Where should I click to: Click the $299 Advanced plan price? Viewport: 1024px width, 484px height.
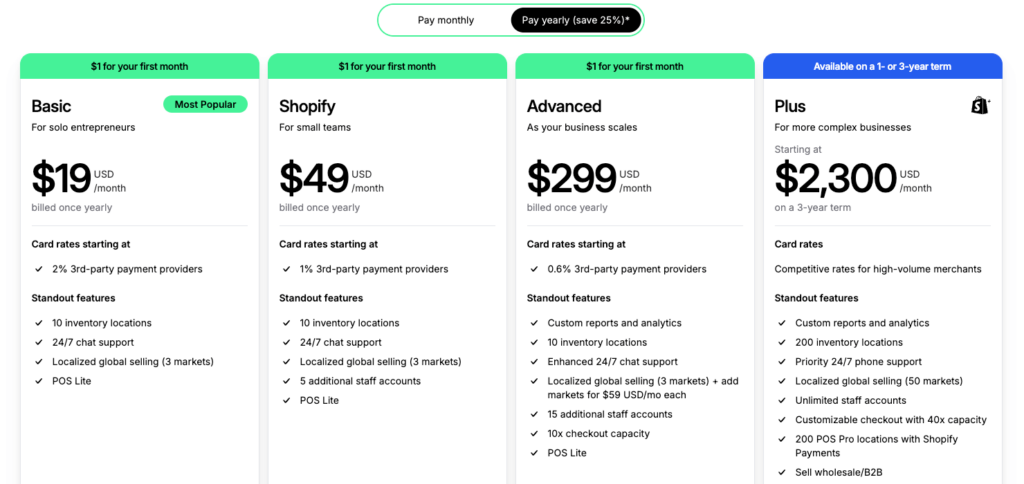coord(571,179)
